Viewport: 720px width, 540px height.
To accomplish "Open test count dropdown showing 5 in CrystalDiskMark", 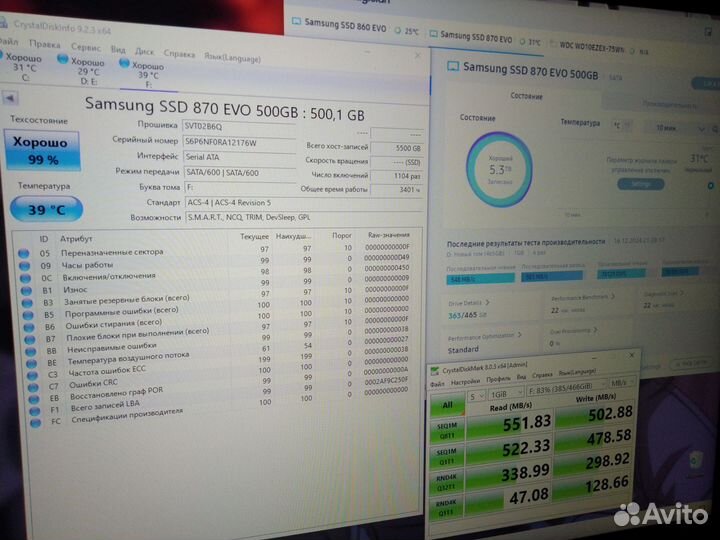I will pos(476,396).
